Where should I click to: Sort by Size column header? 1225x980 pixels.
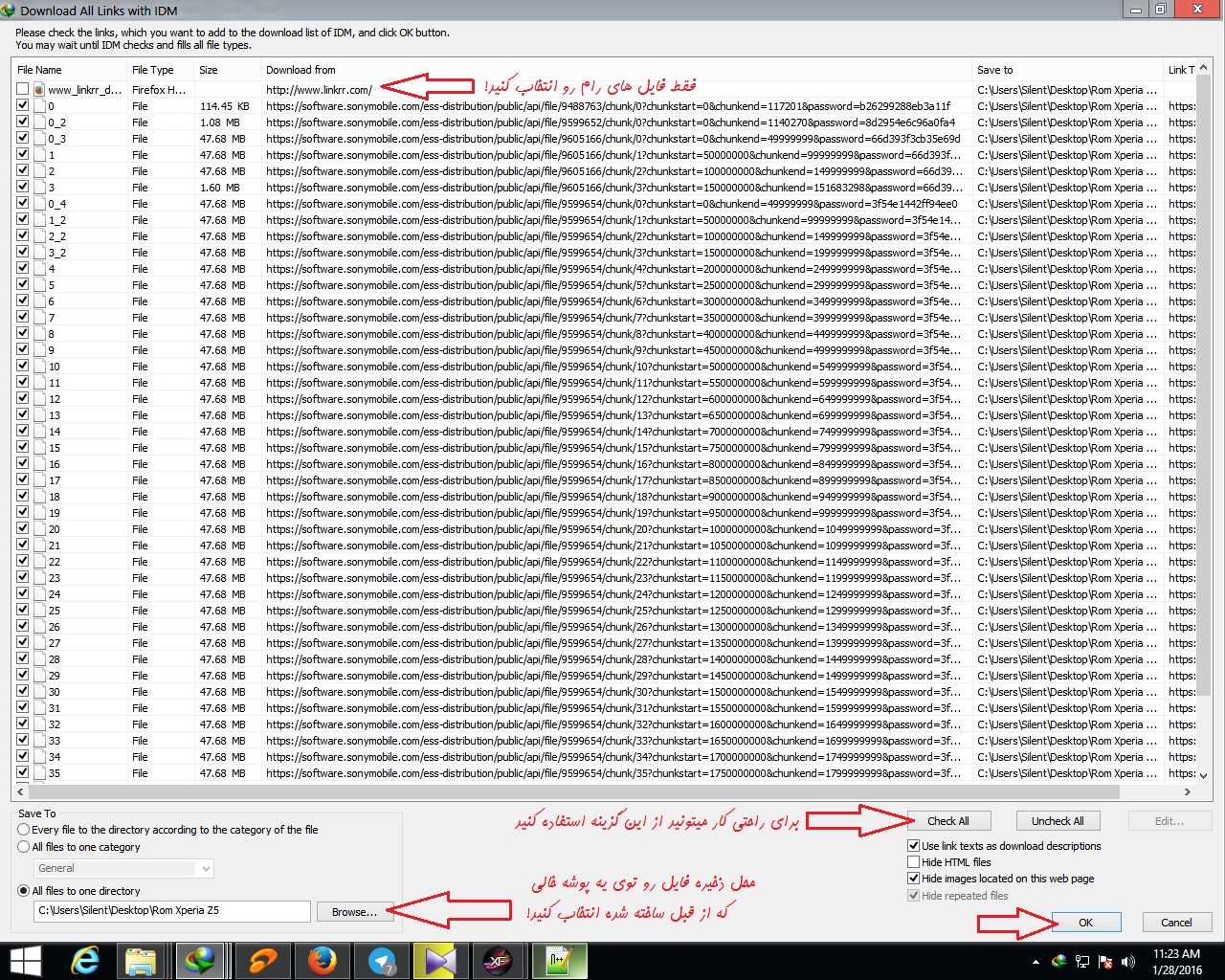coord(227,70)
